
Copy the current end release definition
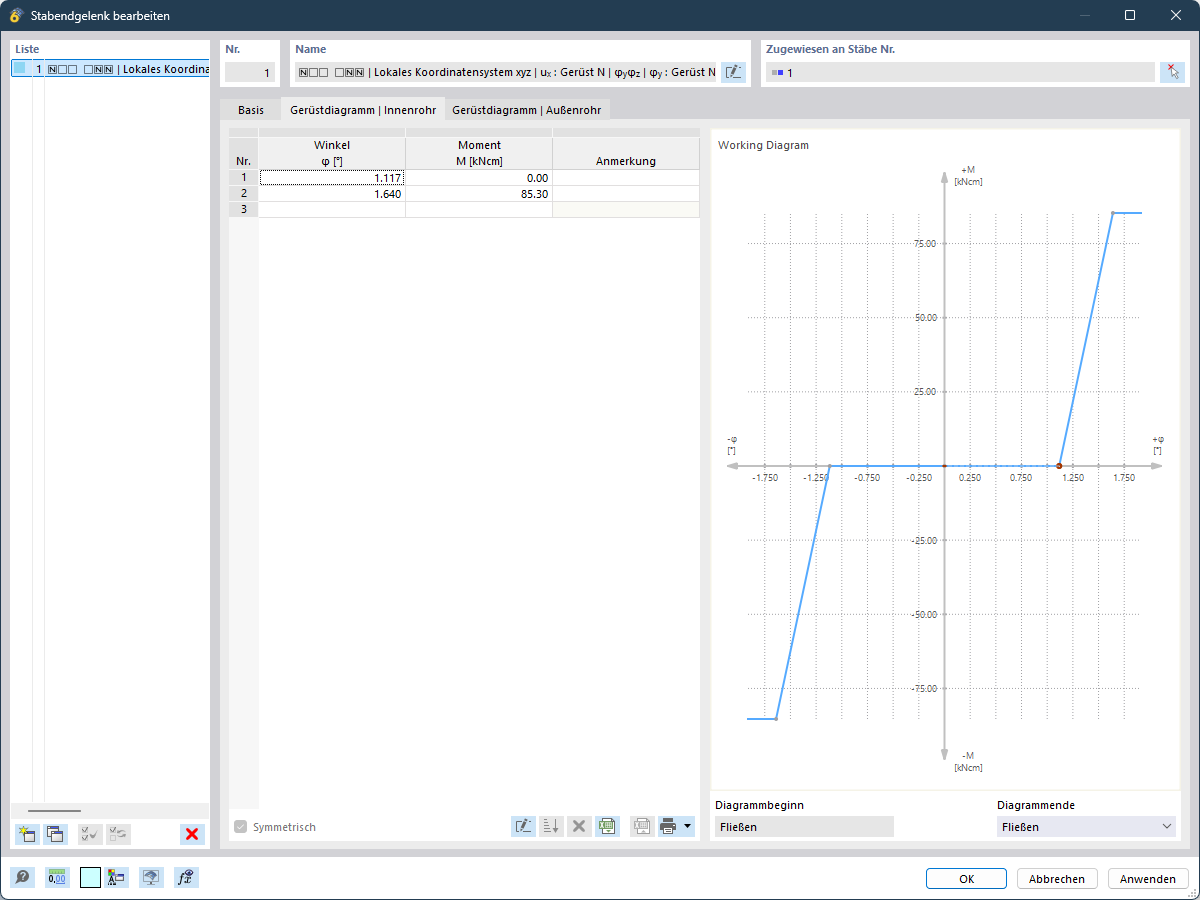[x=55, y=833]
